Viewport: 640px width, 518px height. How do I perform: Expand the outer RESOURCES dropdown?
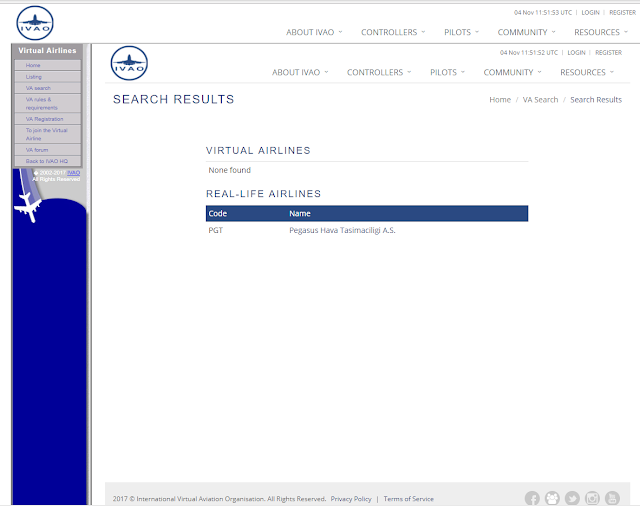point(600,32)
